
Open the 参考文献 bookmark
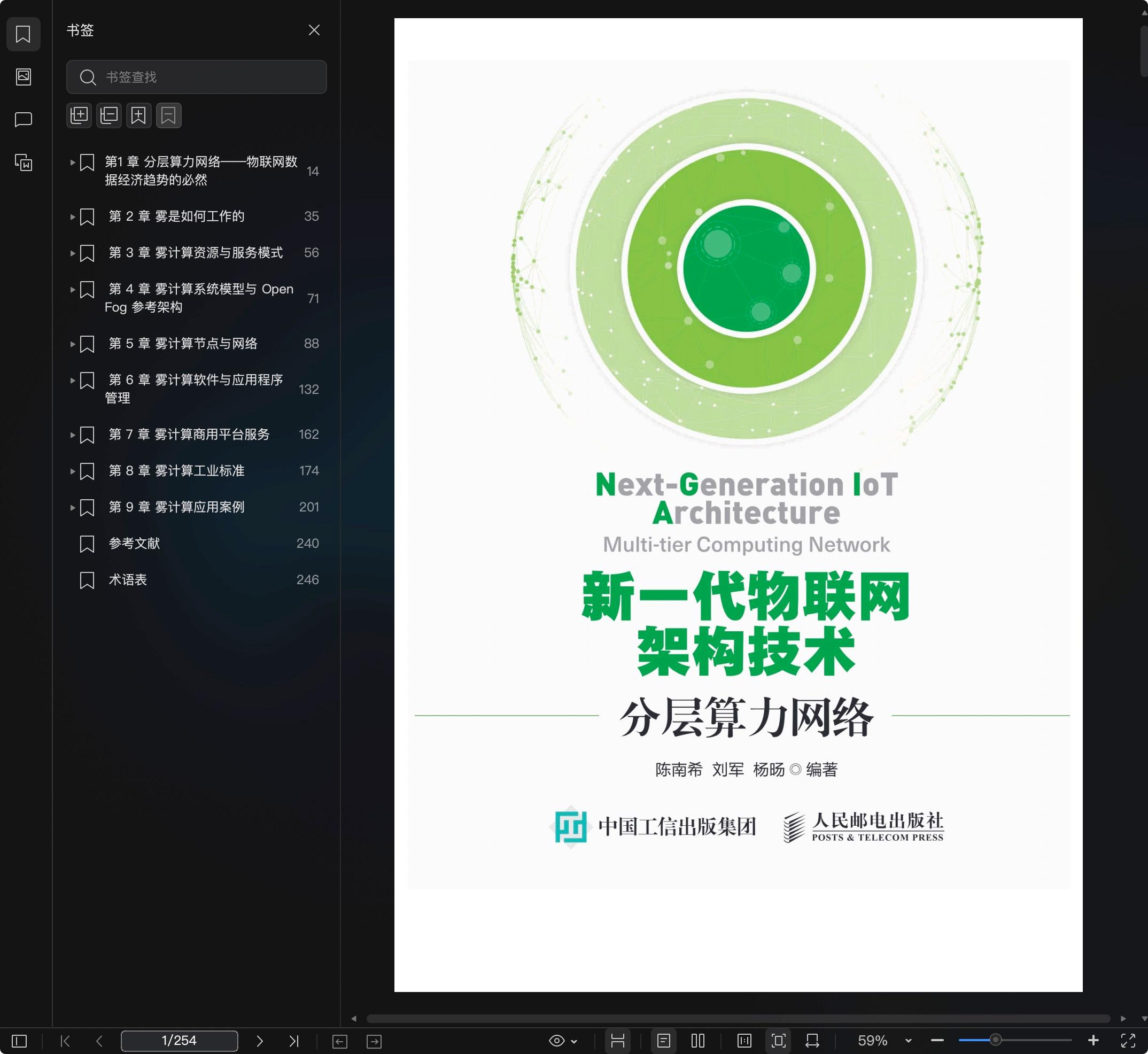134,544
